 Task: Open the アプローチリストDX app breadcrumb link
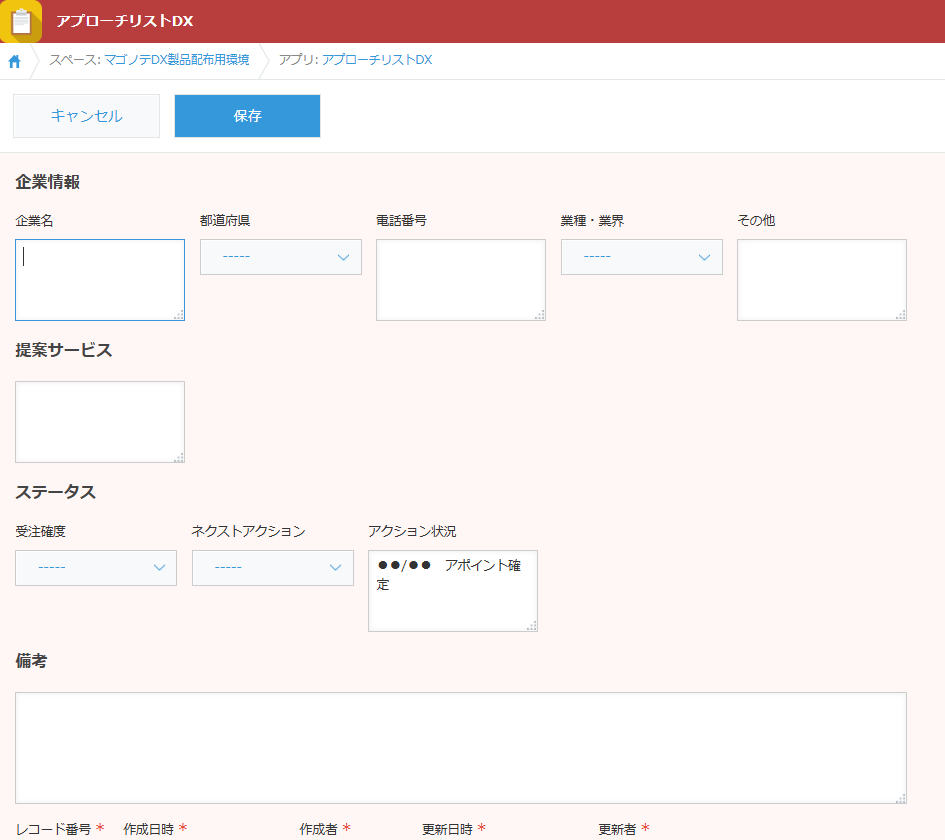coord(377,60)
